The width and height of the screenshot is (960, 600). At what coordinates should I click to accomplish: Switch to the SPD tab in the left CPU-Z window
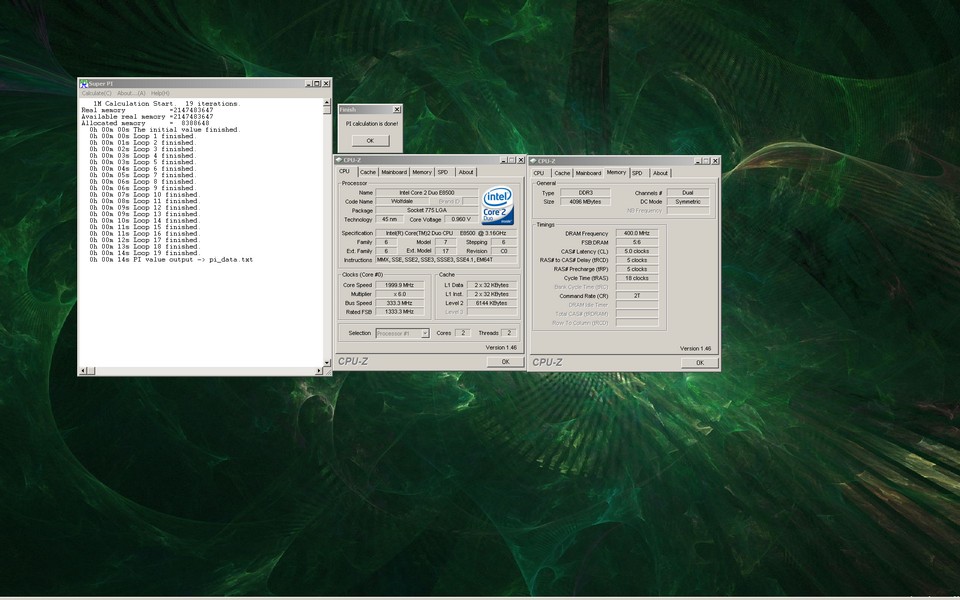coord(443,172)
